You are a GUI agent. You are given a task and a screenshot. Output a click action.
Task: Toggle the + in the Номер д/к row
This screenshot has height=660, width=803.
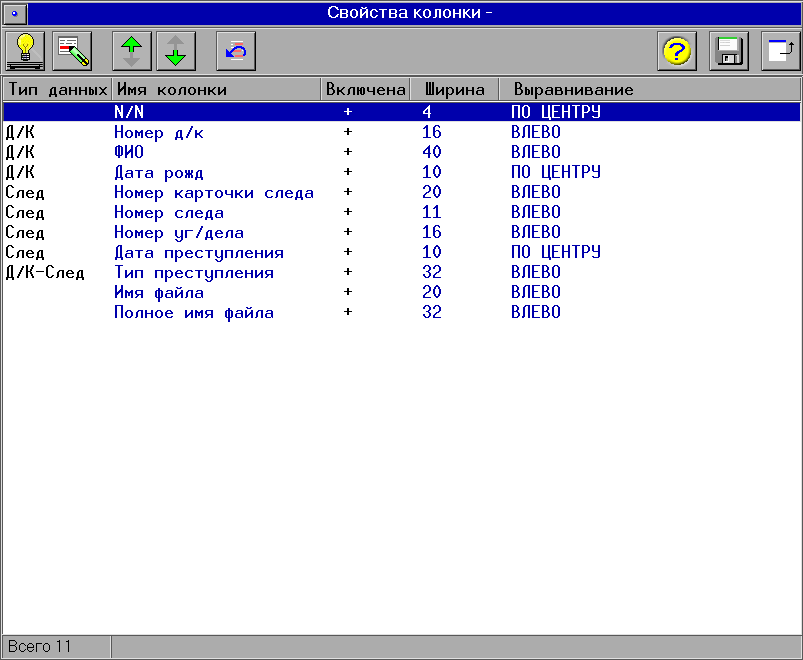pos(348,132)
